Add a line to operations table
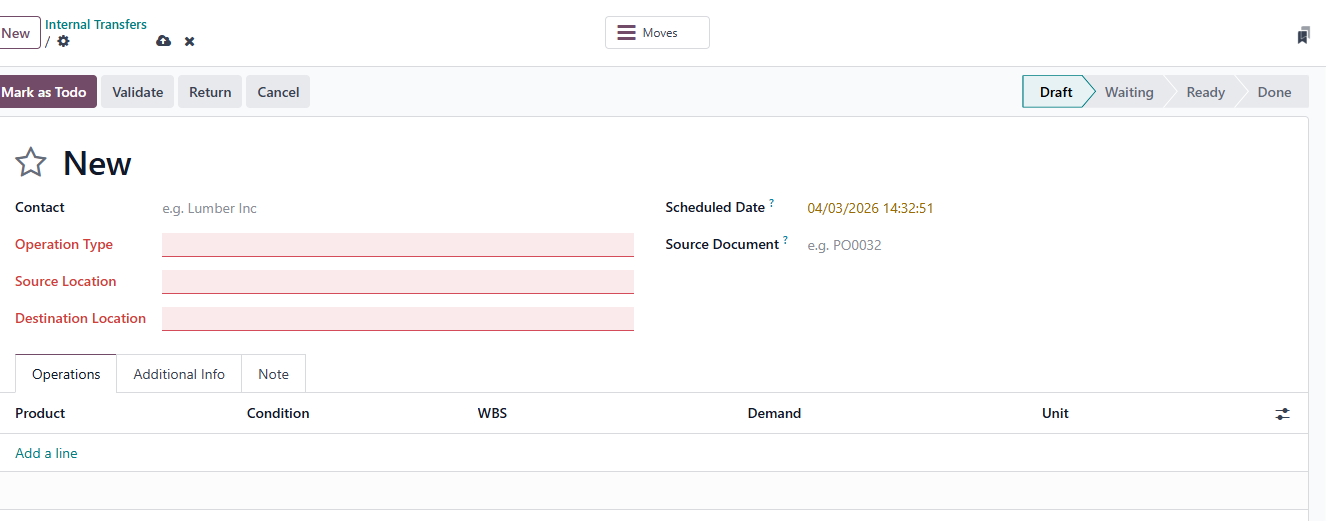The image size is (1326, 521). pos(46,453)
